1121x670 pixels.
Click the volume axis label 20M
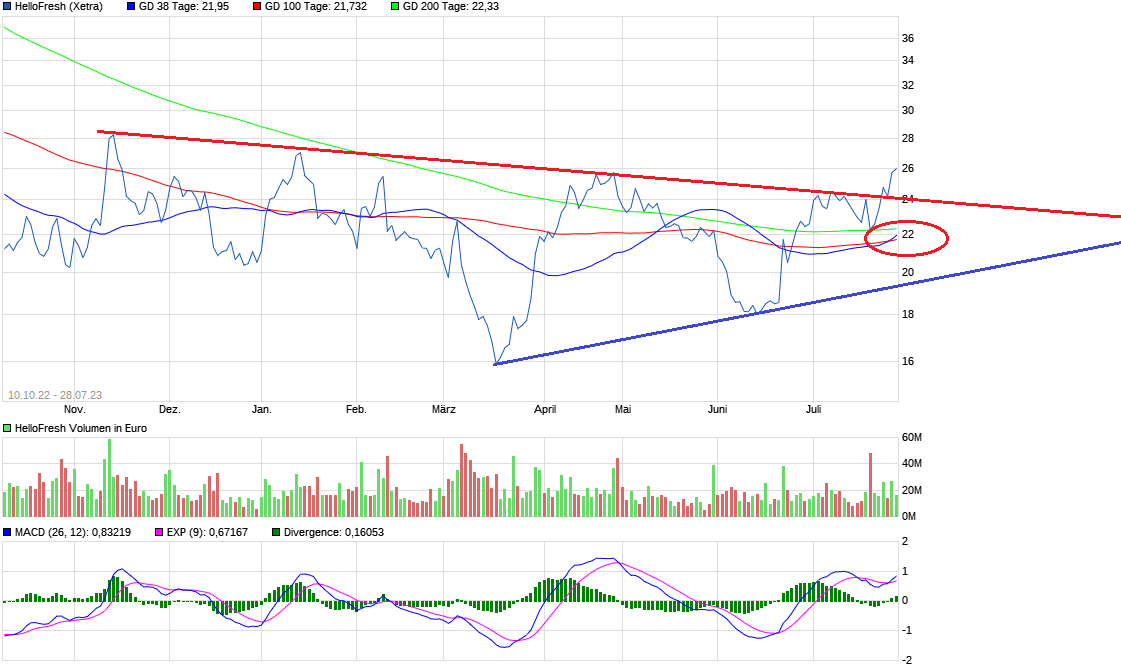coord(912,491)
